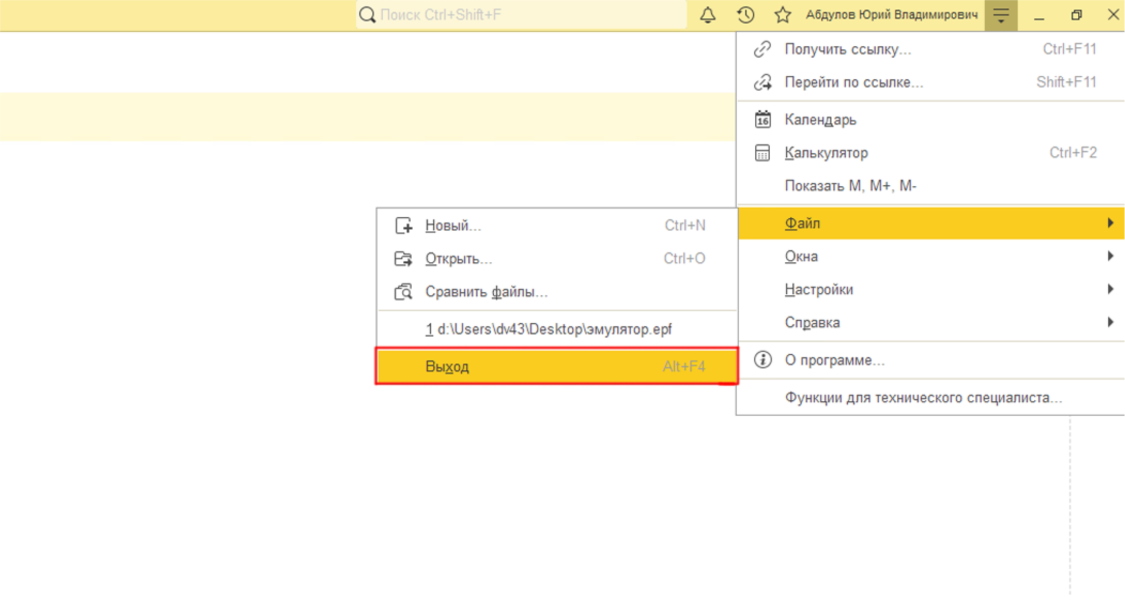Screen dimensions: 1125x600
Task: Click the info icon beside О программе
Action: 763,360
